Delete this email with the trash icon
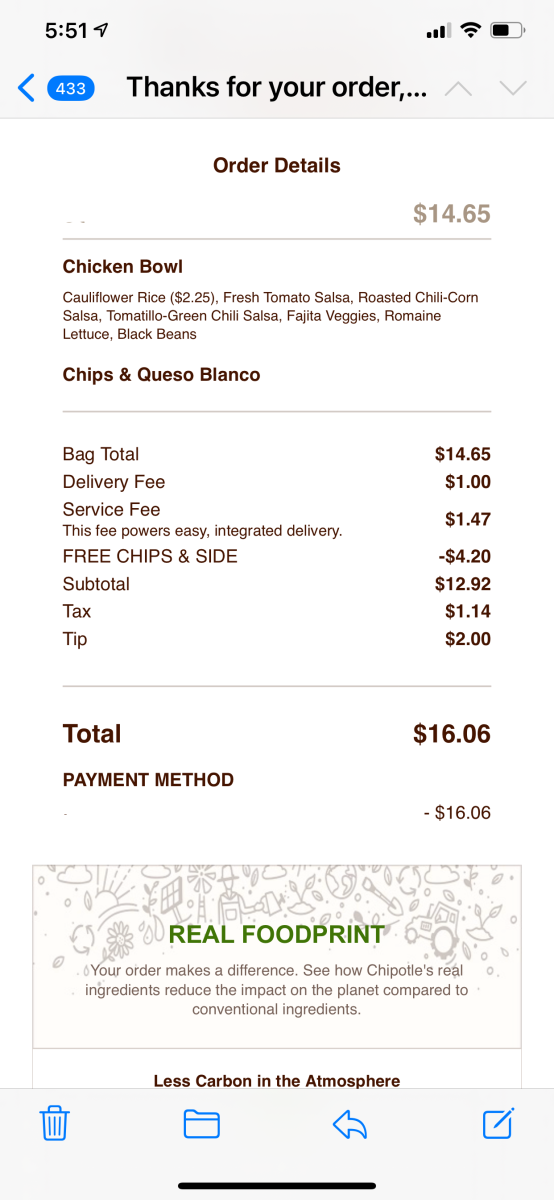The width and height of the screenshot is (554, 1200). pos(54,1123)
